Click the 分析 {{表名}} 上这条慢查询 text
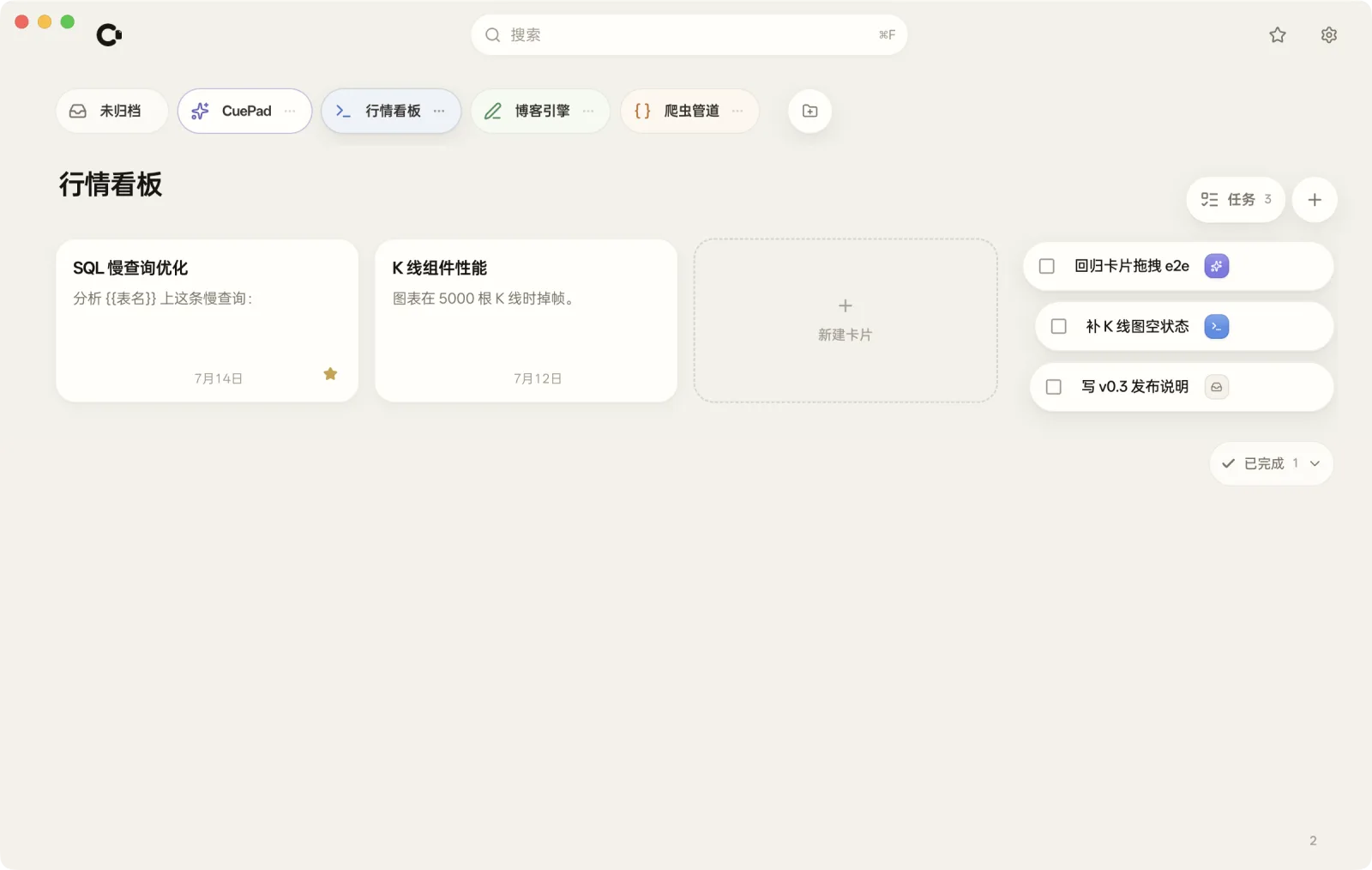The image size is (1372, 870). [162, 299]
